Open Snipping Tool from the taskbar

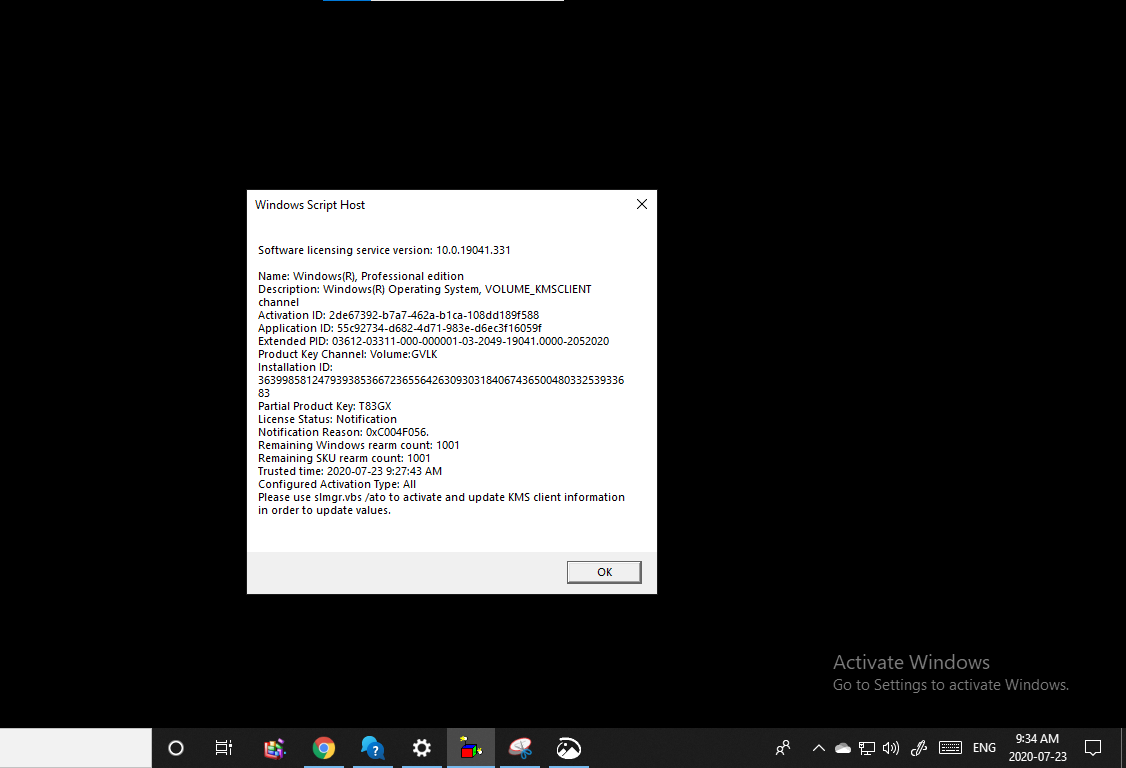[520, 749]
